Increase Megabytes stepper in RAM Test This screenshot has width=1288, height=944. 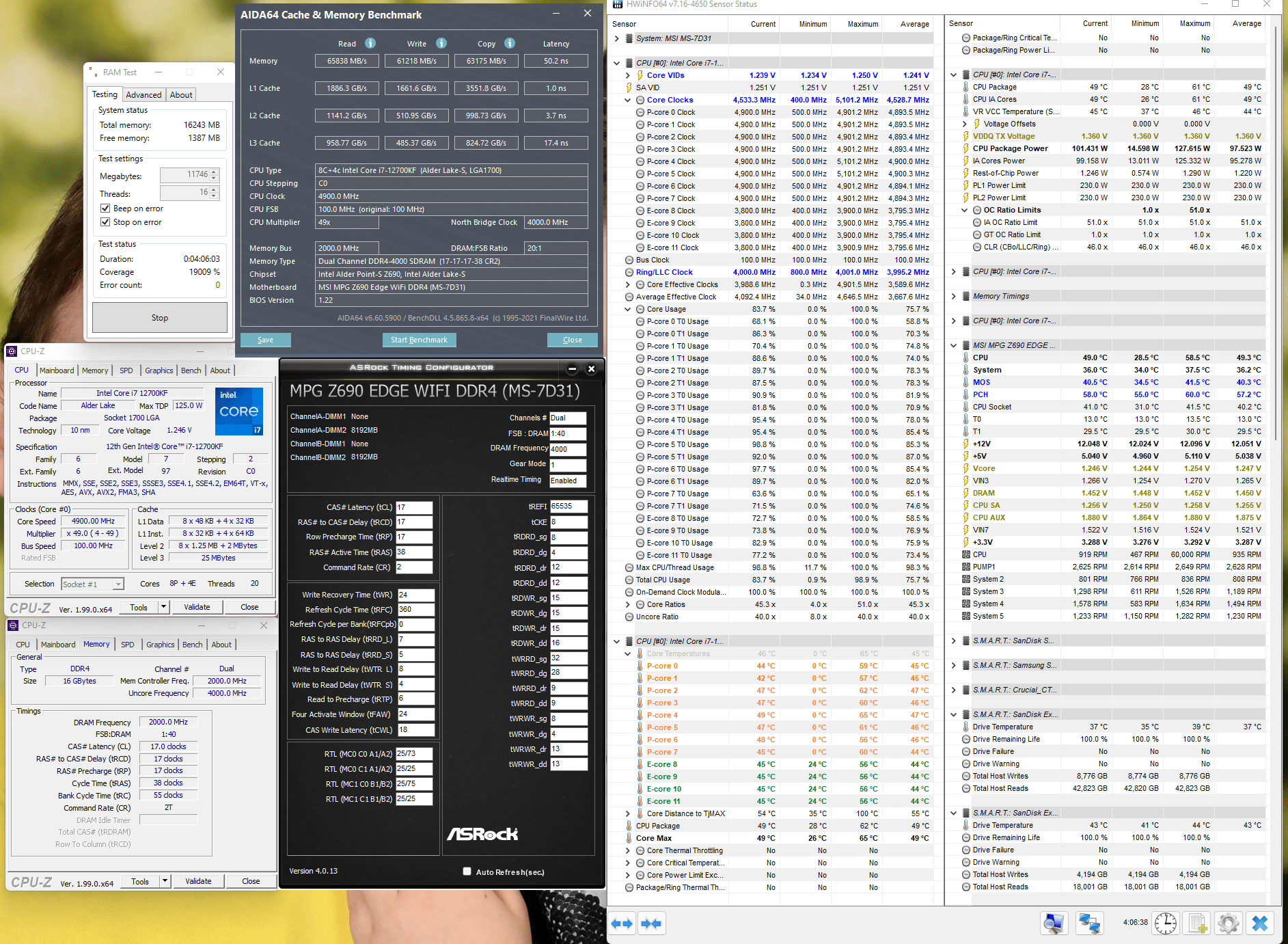(x=214, y=172)
